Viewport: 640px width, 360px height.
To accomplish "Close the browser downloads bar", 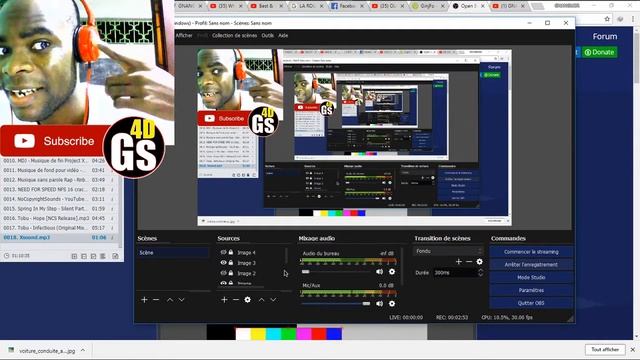I will coord(633,350).
